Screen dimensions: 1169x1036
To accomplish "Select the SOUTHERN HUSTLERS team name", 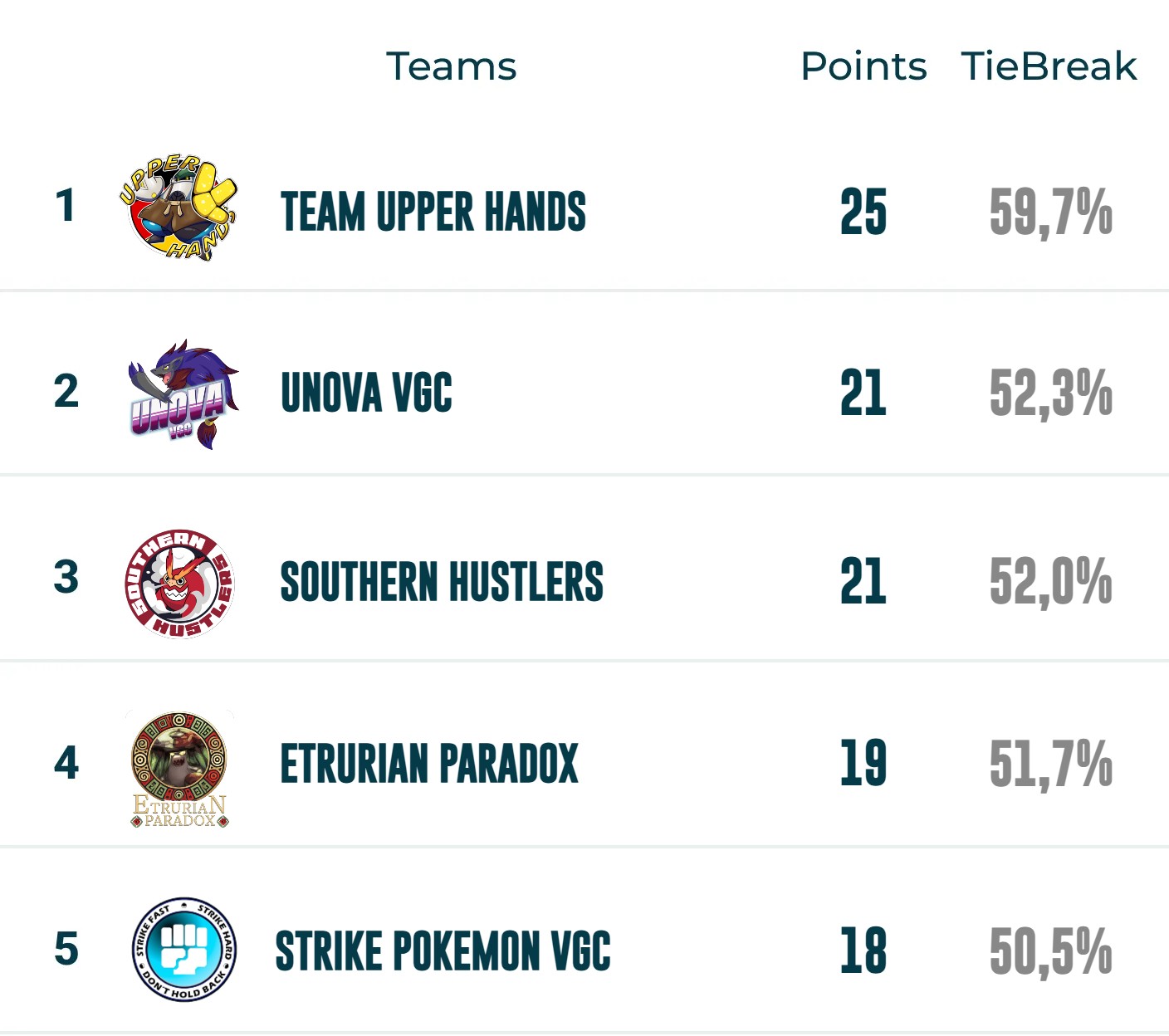I will coord(442,581).
